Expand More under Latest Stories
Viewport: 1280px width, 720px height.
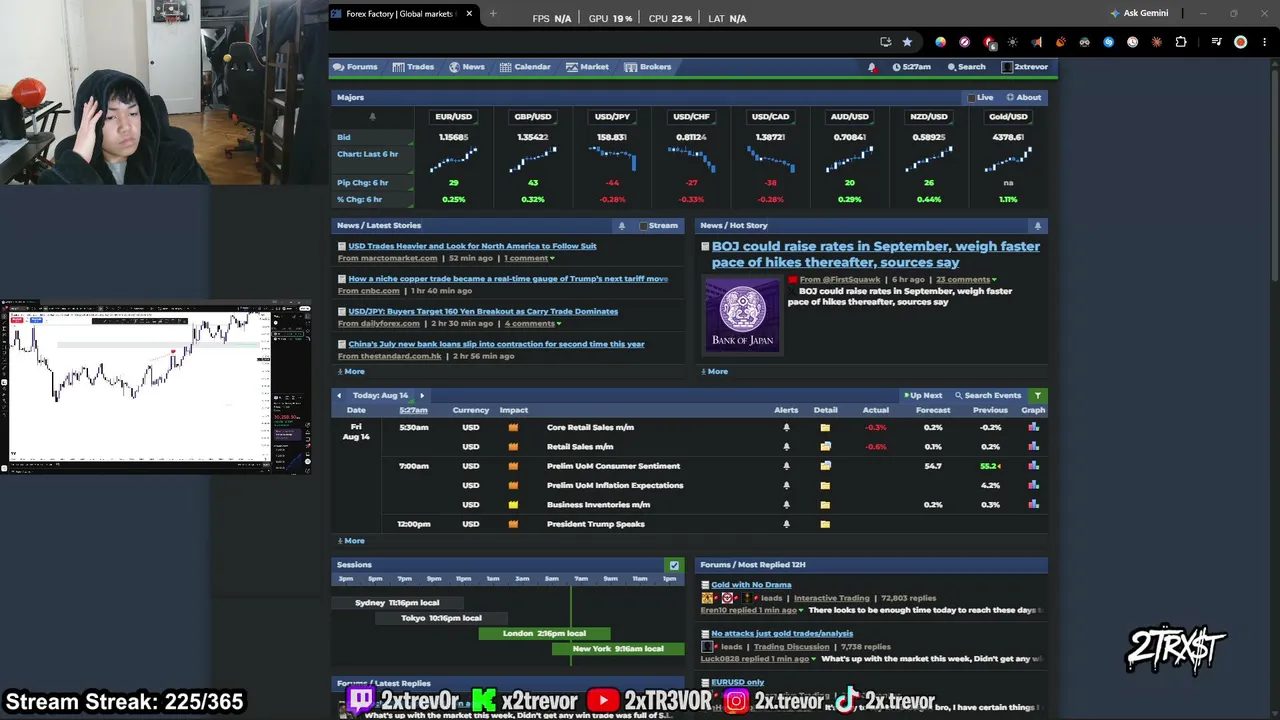[x=351, y=371]
